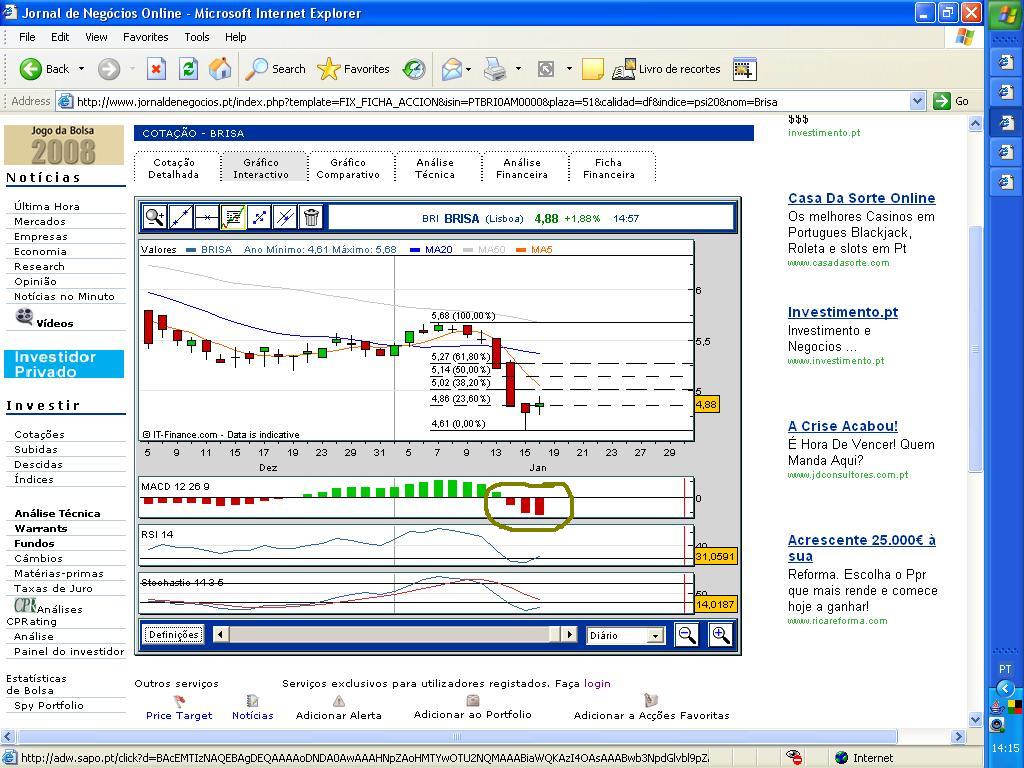Open the Tools menu
Viewport: 1024px width, 768px height.
pyautogui.click(x=197, y=37)
